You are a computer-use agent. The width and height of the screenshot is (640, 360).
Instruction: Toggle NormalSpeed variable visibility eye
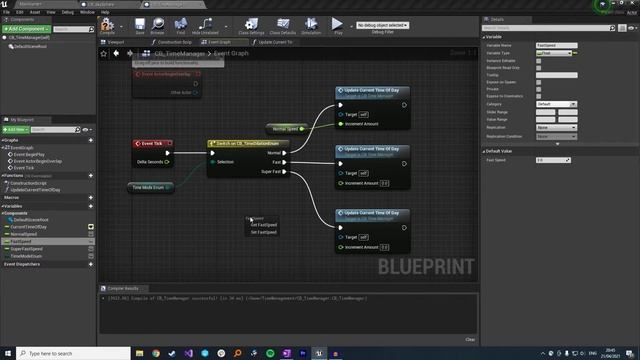coord(91,234)
